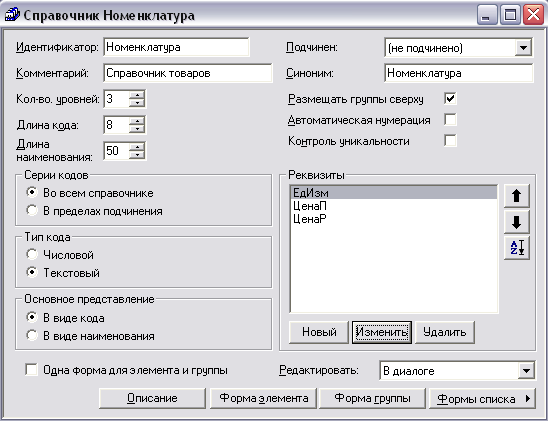Image resolution: width=548 pixels, height=421 pixels.
Task: Click the 'Новый' requisite button
Action: tap(319, 332)
